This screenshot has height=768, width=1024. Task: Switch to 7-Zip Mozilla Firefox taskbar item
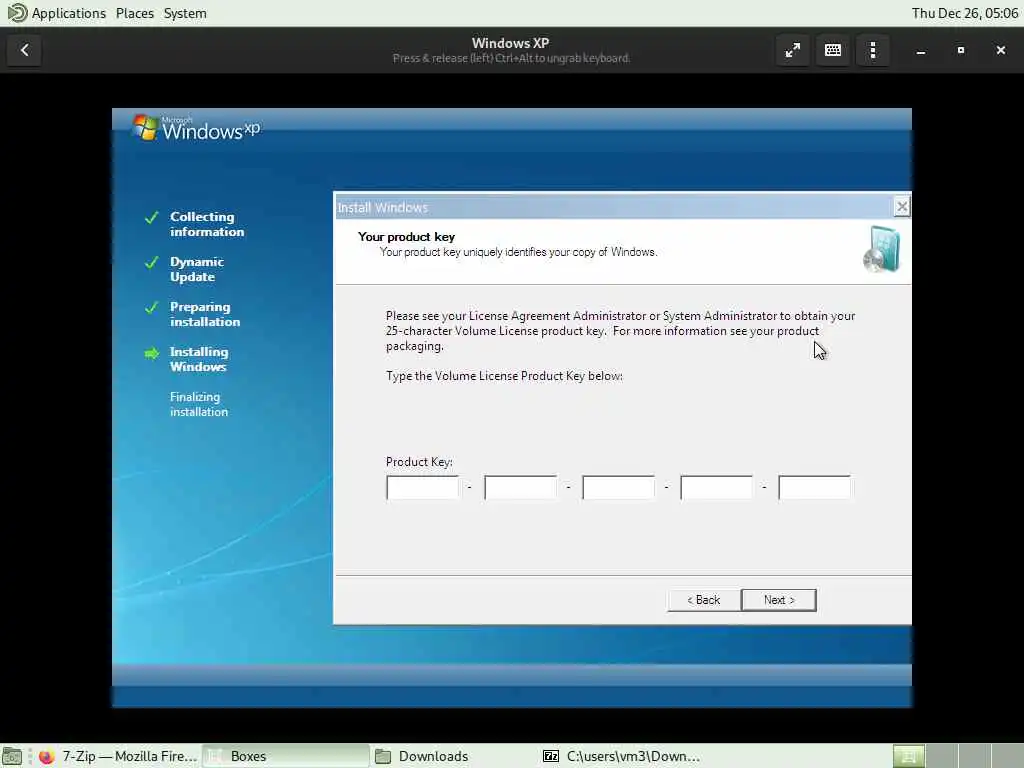pyautogui.click(x=118, y=756)
